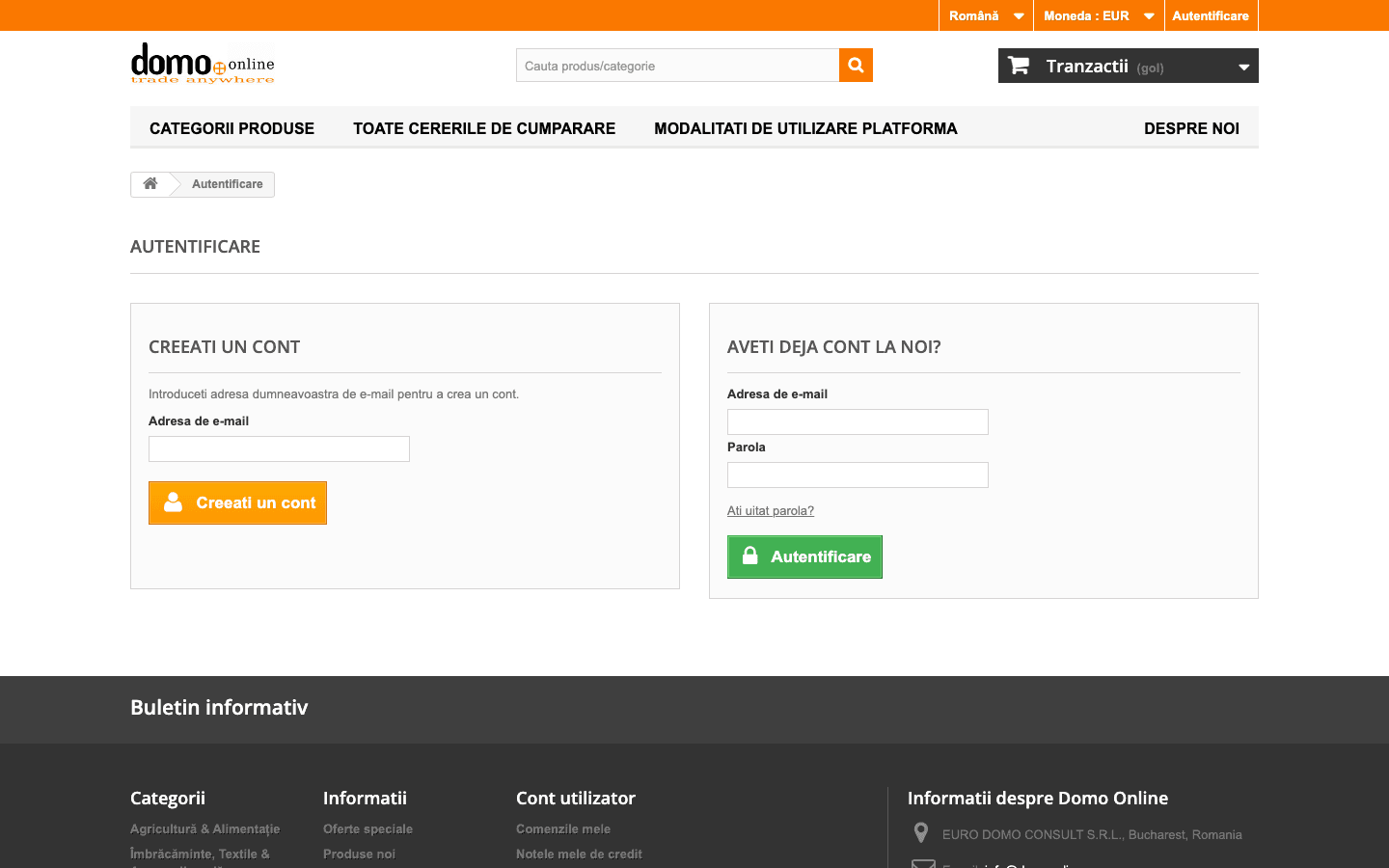This screenshot has height=868, width=1389.
Task: Click Oferte speciale footer link
Action: (368, 828)
